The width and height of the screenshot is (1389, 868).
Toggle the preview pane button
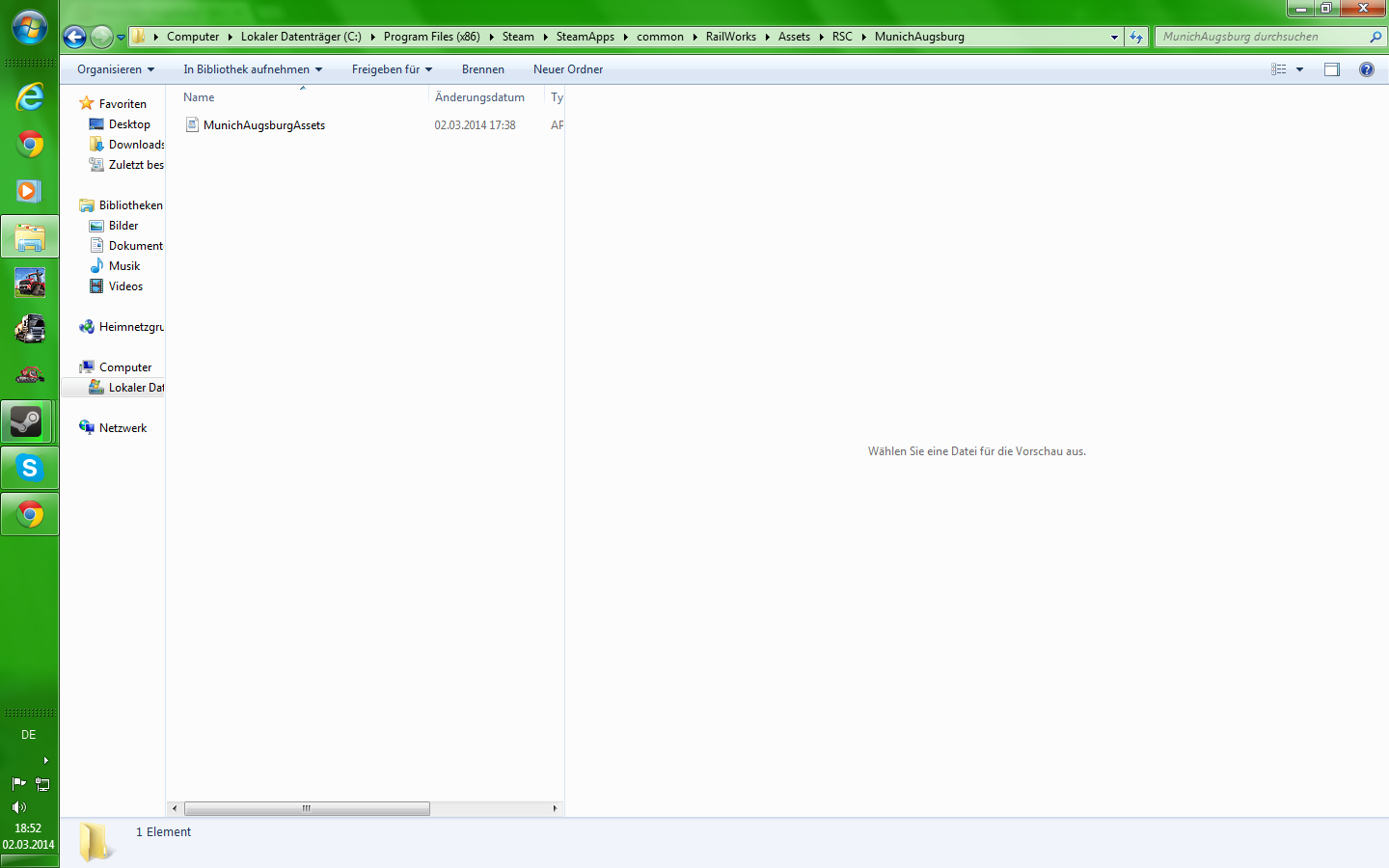[x=1332, y=69]
